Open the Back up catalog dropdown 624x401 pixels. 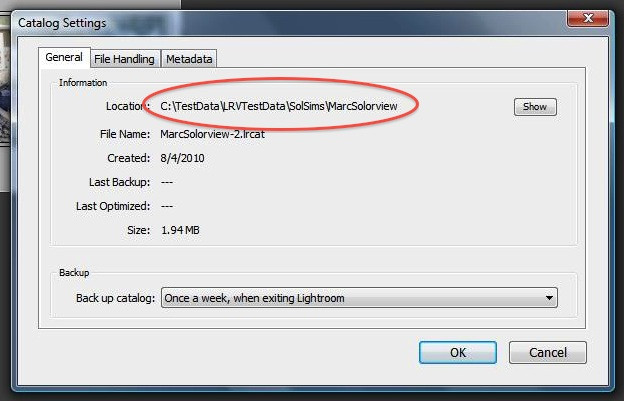click(x=359, y=298)
